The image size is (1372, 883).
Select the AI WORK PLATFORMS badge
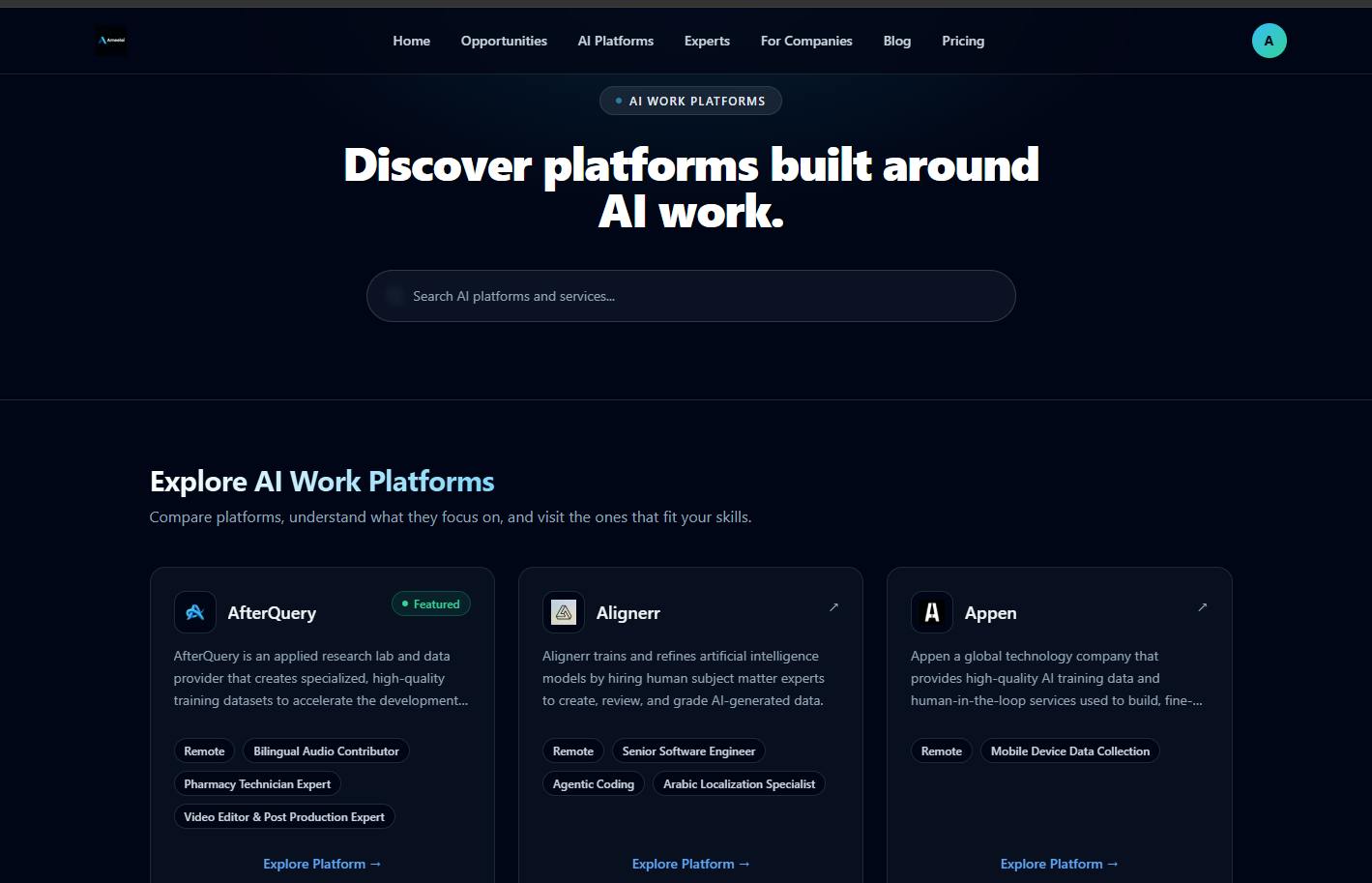coord(690,101)
